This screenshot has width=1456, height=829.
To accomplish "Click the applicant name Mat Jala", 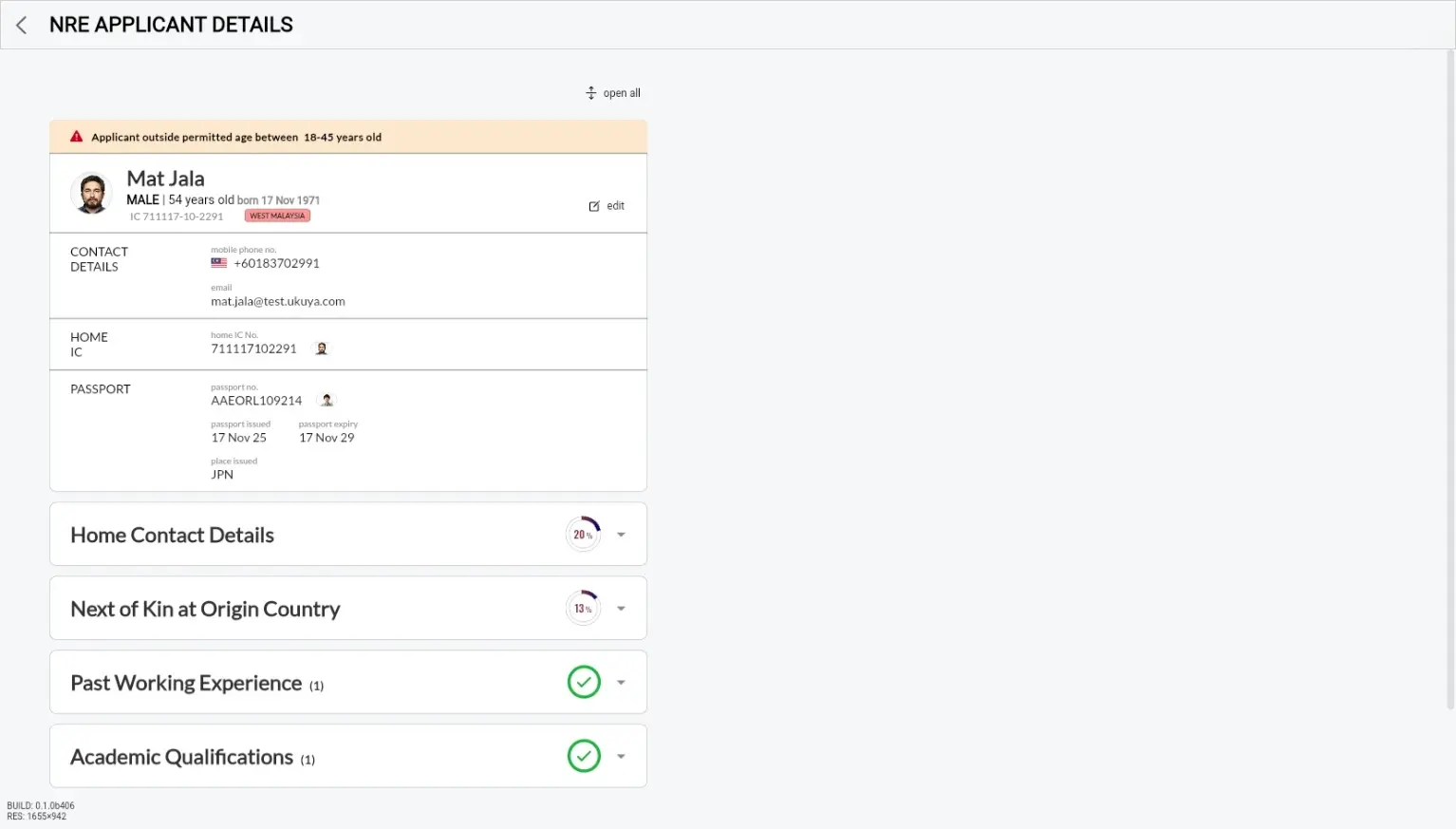I will pos(166,179).
